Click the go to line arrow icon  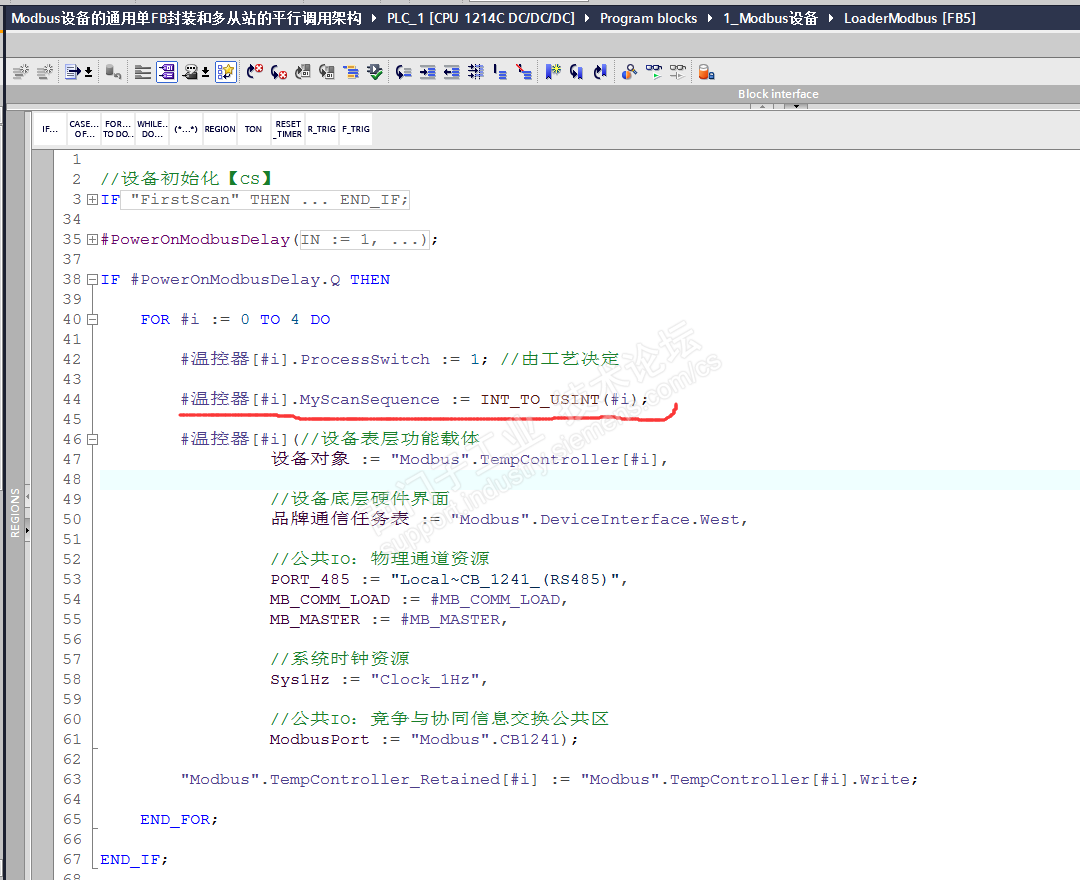[404, 72]
